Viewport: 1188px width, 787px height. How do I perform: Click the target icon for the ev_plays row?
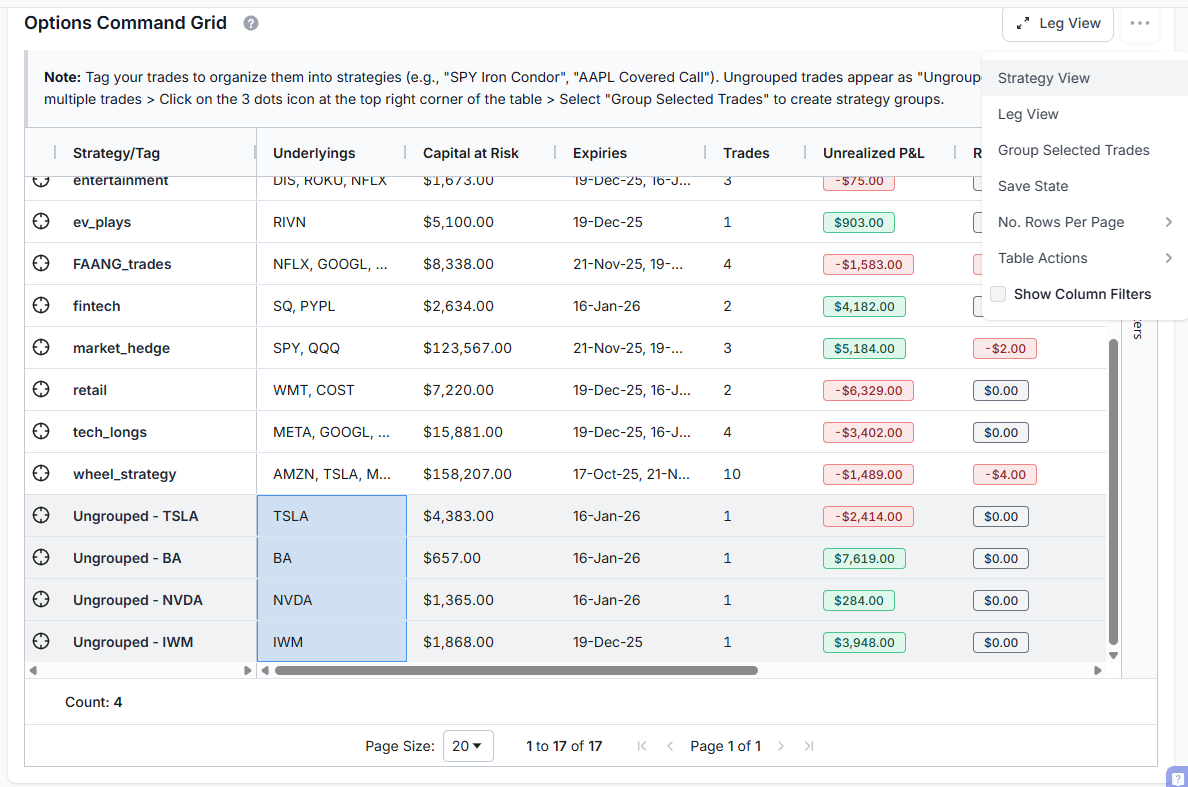pos(41,222)
